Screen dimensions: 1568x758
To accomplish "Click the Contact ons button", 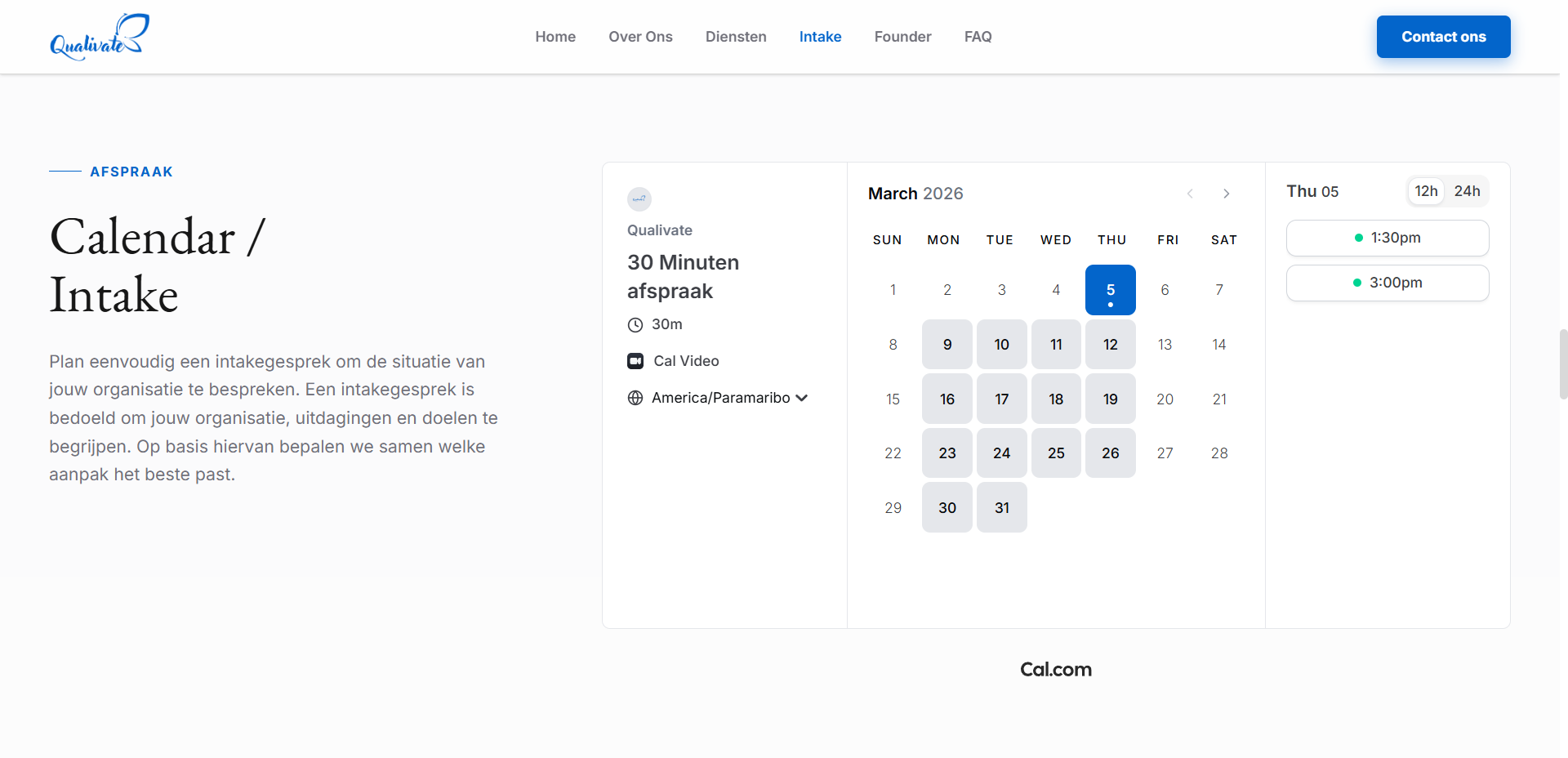I will click(x=1443, y=37).
